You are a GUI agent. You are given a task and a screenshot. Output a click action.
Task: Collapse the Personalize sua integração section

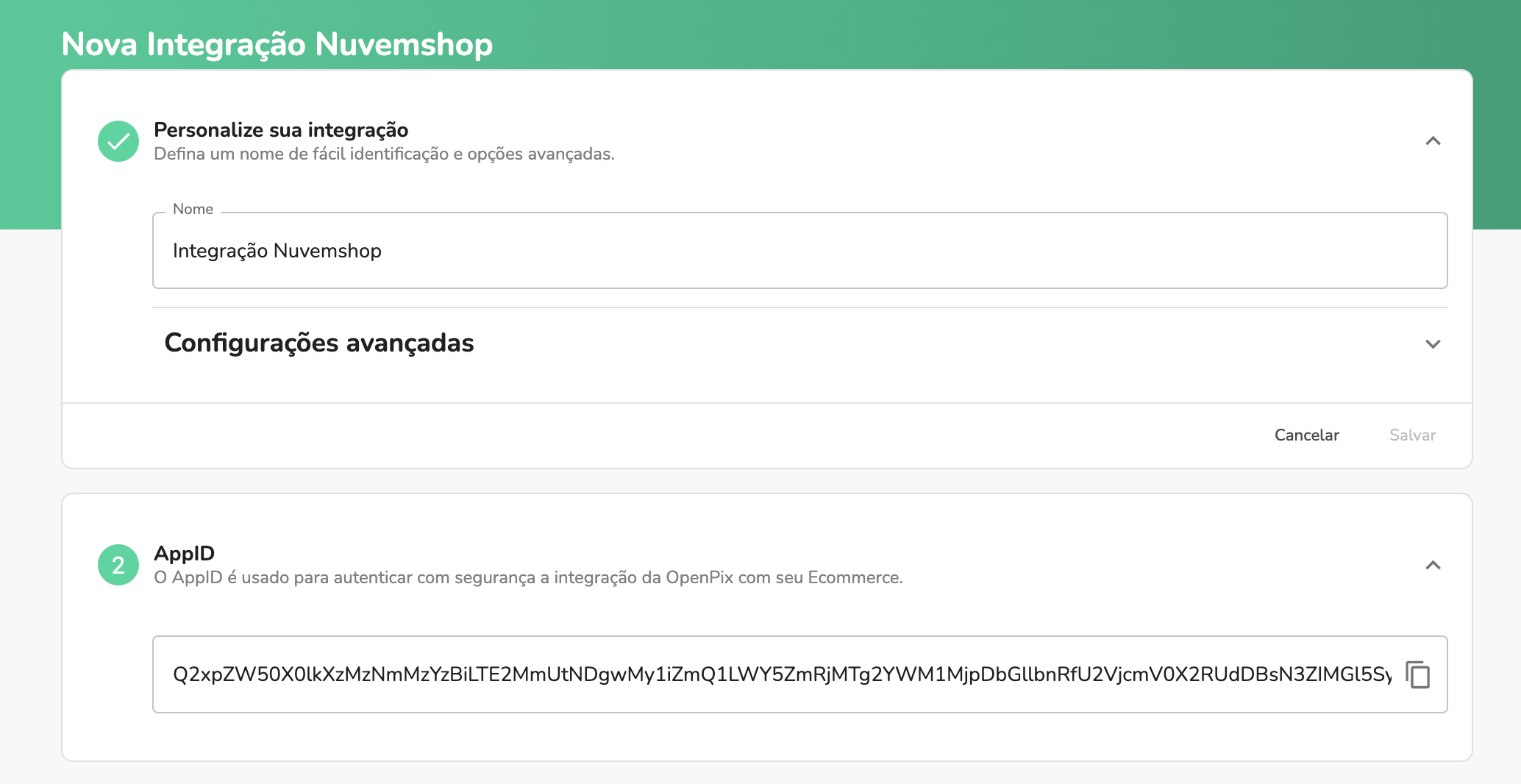point(1433,141)
